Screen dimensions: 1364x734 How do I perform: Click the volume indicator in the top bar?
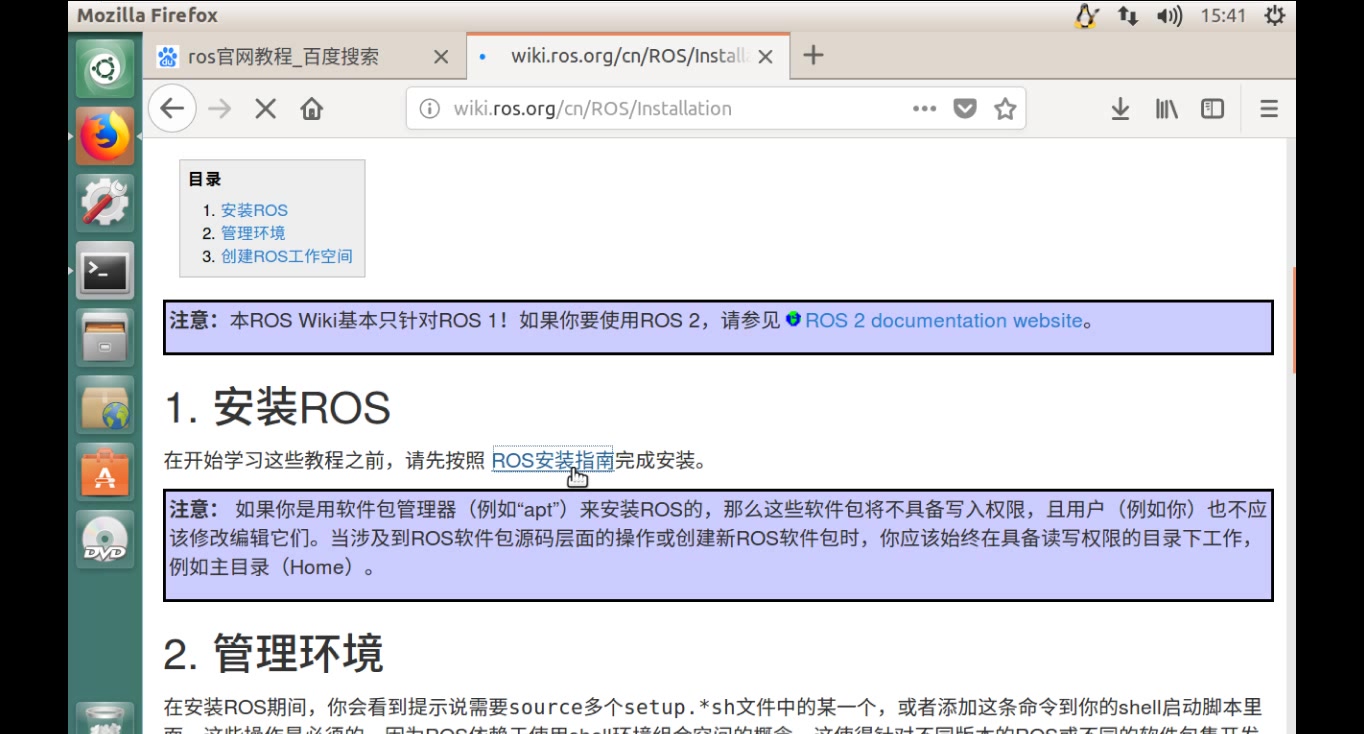tap(1168, 15)
